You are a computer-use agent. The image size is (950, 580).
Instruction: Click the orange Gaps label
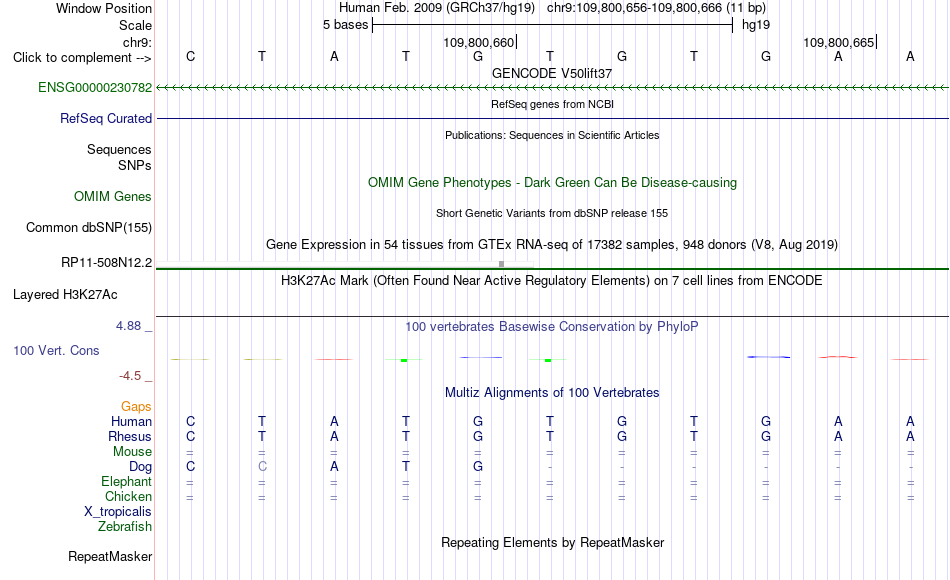click(136, 406)
